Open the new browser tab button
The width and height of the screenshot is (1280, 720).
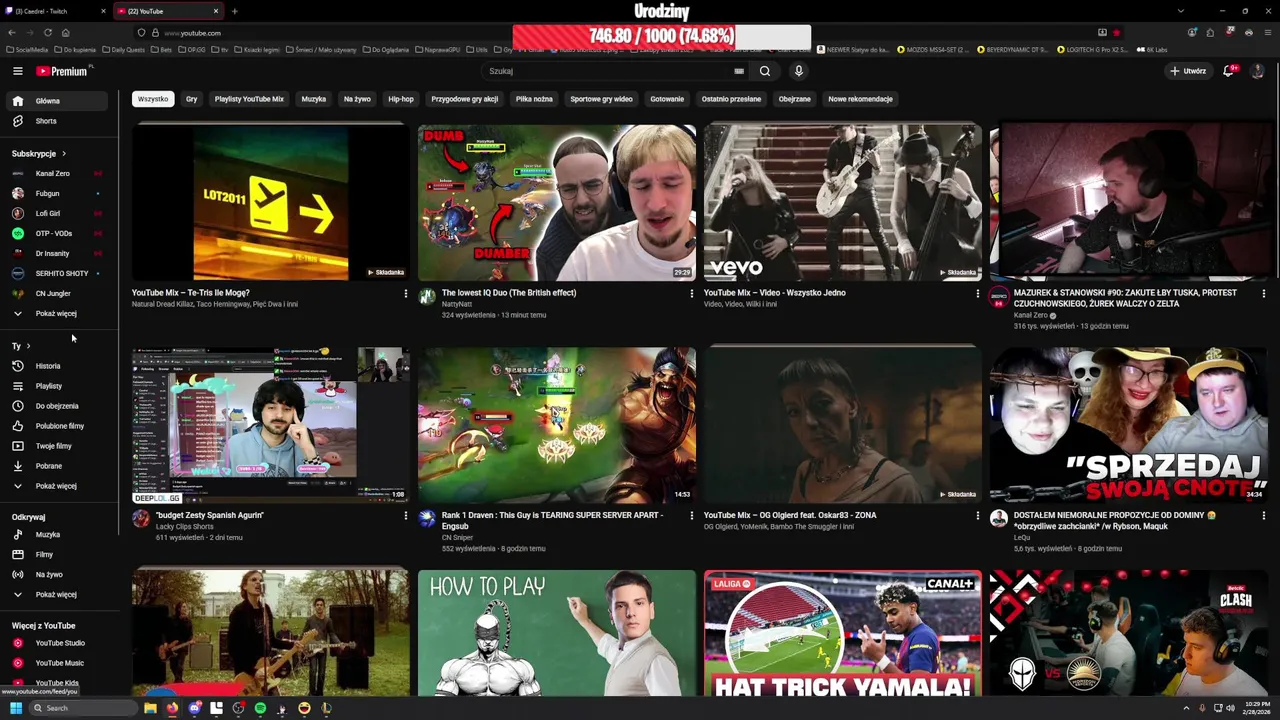pyautogui.click(x=234, y=11)
